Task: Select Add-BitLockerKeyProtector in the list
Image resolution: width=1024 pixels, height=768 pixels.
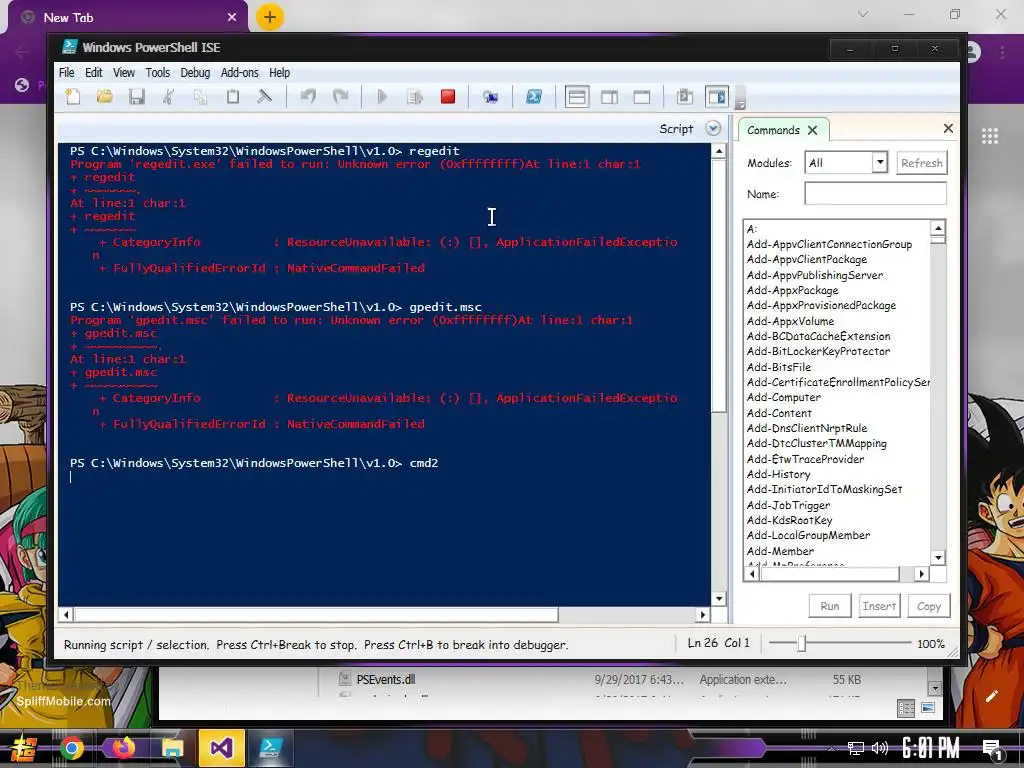Action: pos(818,351)
